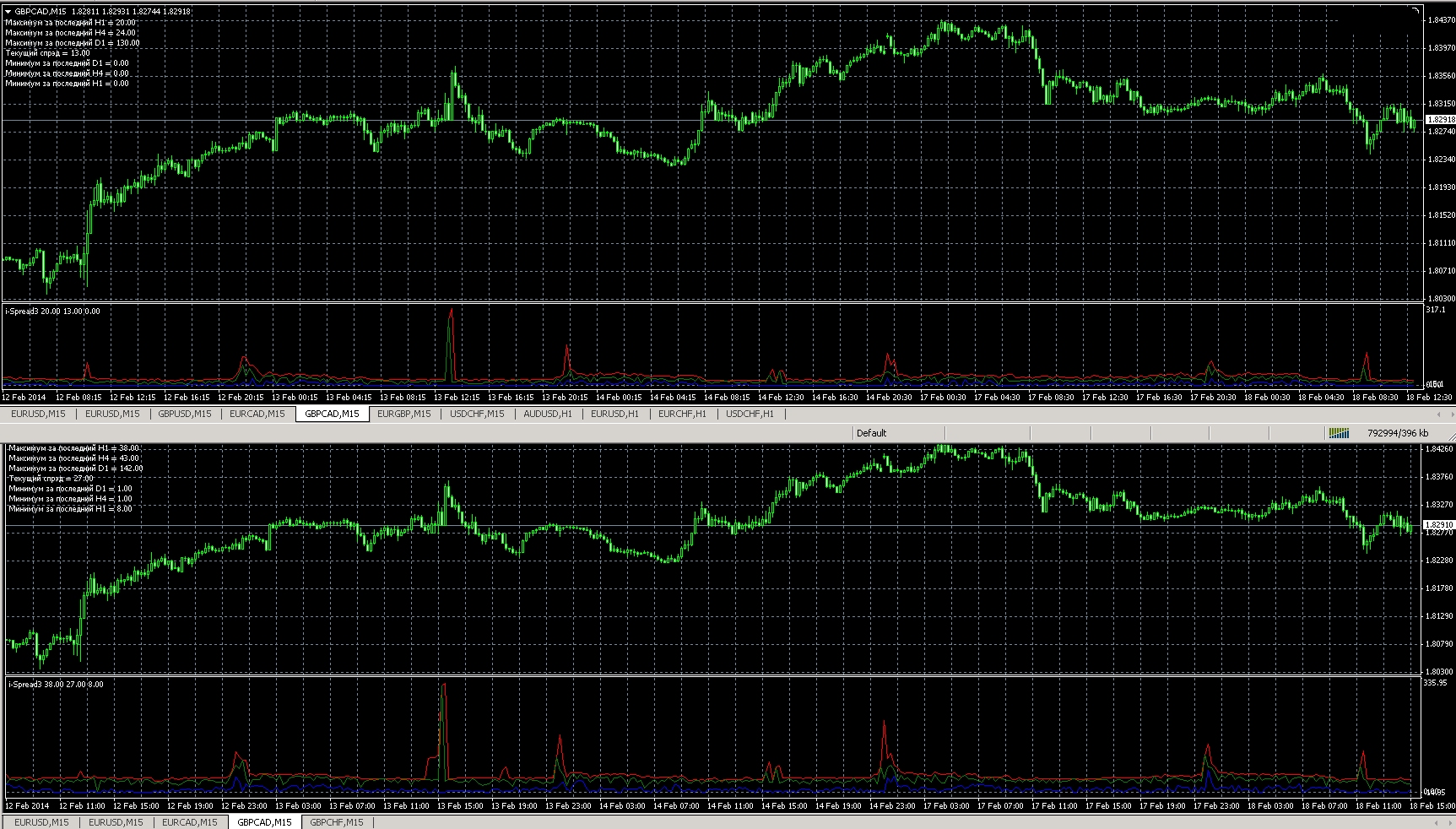This screenshot has width=1456, height=829.
Task: Click the 1.82910 current price label in lower chart
Action: 1439,525
